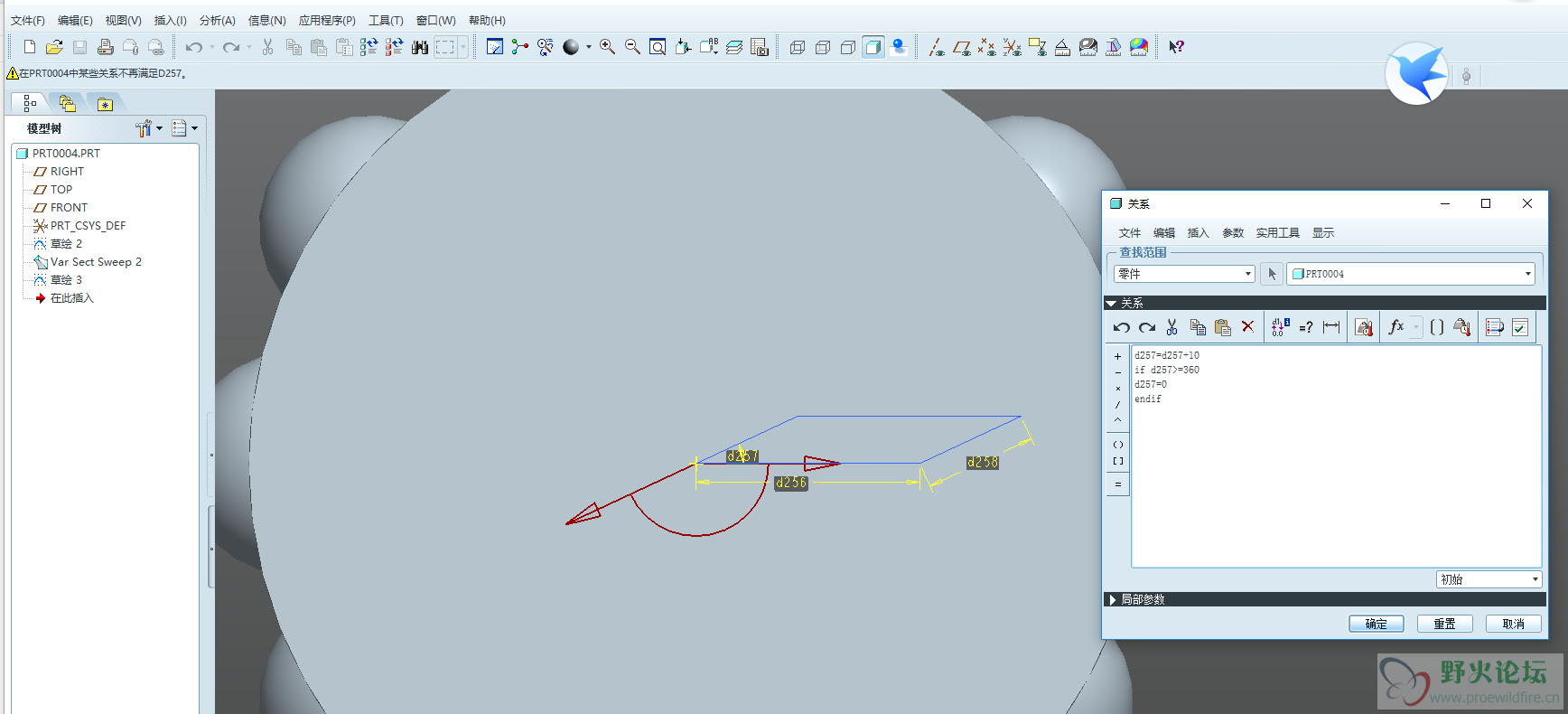This screenshot has height=714, width=1568.
Task: Click the binoculars search tool
Action: (420, 47)
